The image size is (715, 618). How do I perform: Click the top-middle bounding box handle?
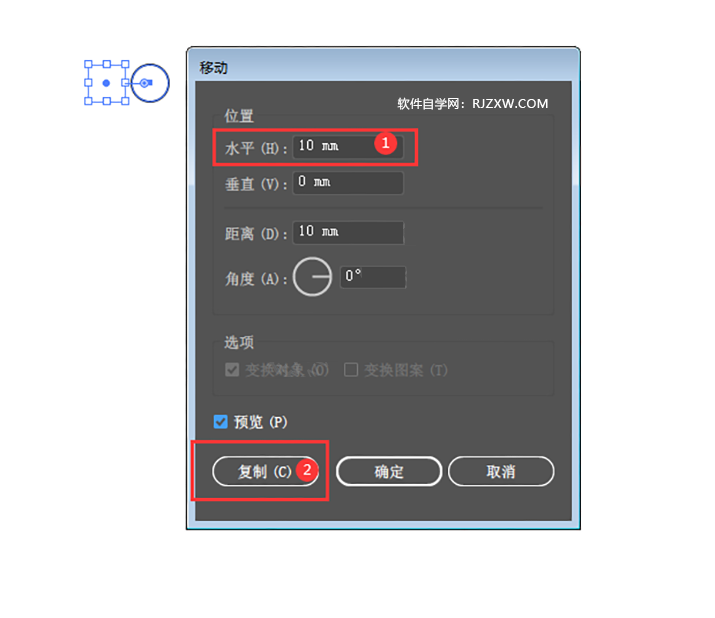tap(106, 64)
